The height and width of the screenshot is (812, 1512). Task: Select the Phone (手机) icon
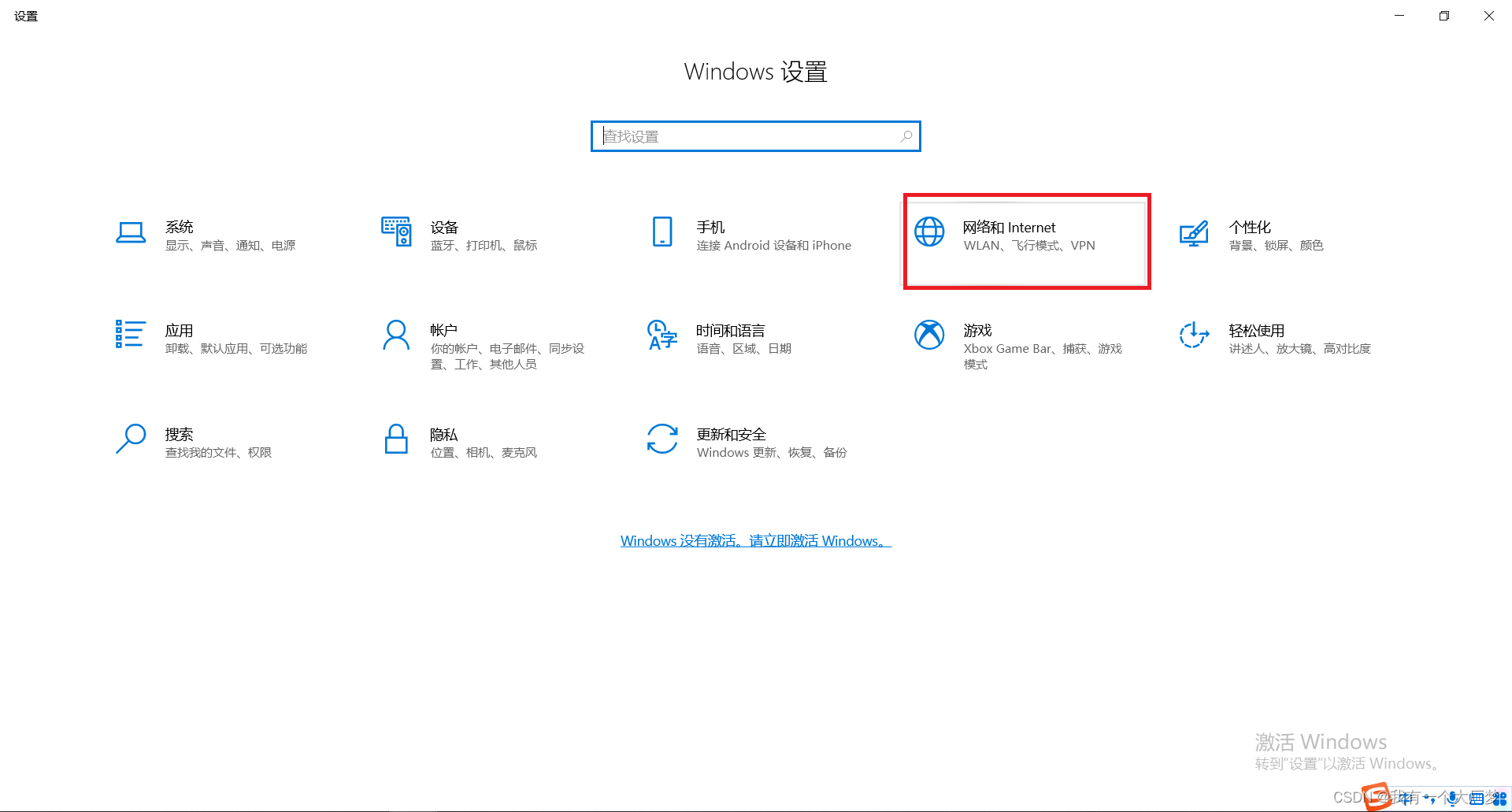pyautogui.click(x=662, y=232)
